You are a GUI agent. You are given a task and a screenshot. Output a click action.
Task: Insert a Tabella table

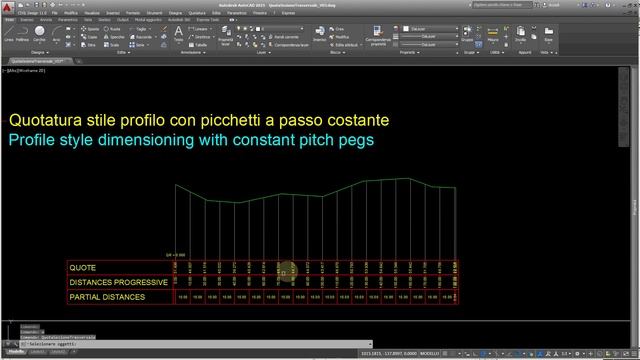[198, 45]
